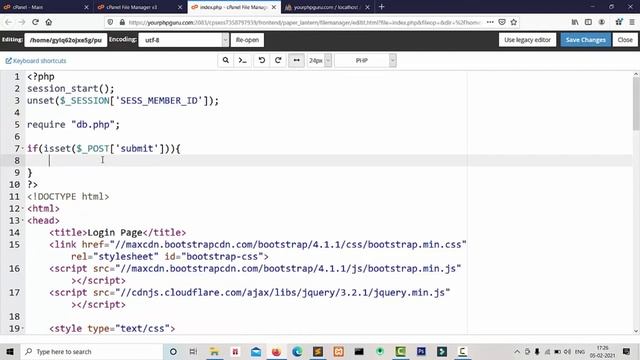Undo the last edit in the editor
The image size is (640, 360).
point(262,60)
